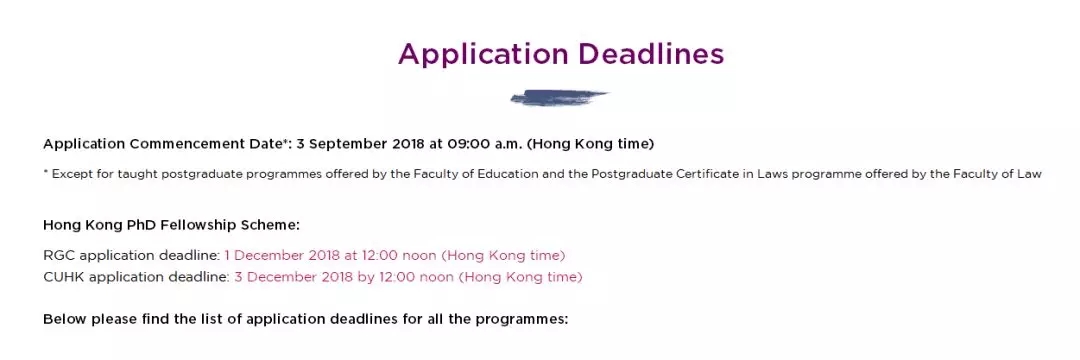The image size is (1080, 360).
Task: Click the footnote starting "* Except for taught postgraduate"
Action: pyautogui.click(x=542, y=174)
